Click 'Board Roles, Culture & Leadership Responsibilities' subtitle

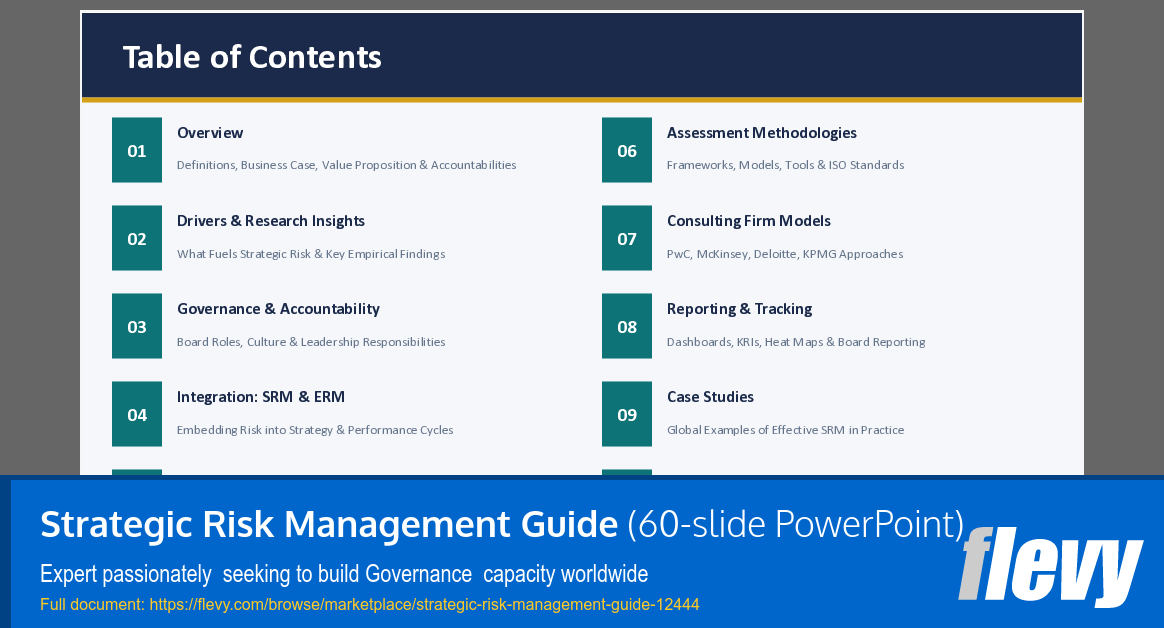point(311,342)
